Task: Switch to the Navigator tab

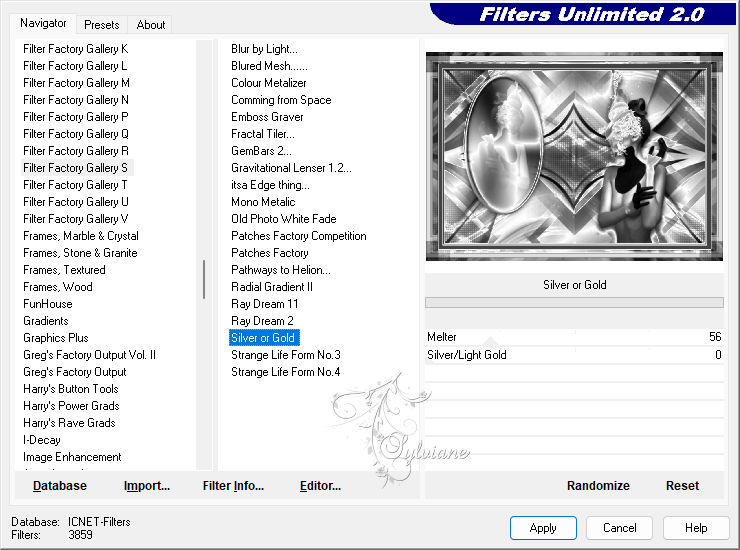Action: [43, 23]
